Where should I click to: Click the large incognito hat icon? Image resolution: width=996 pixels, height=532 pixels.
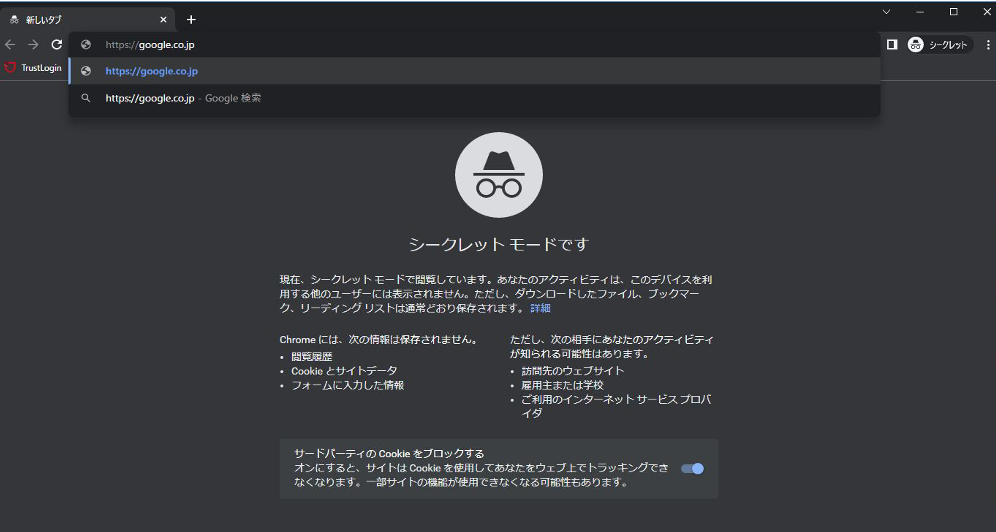(499, 175)
